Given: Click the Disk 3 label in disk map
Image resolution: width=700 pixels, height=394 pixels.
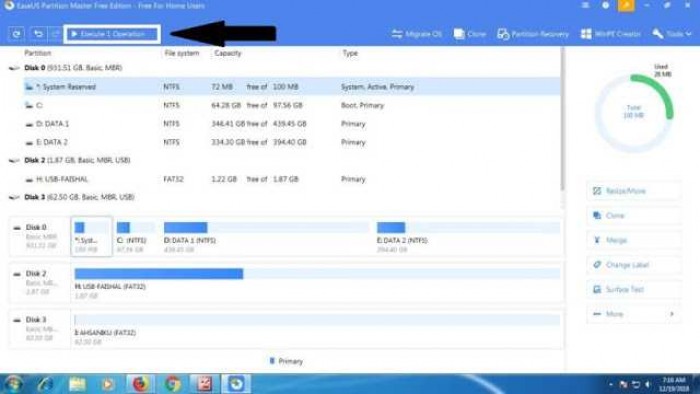Looking at the screenshot, I should point(36,319).
